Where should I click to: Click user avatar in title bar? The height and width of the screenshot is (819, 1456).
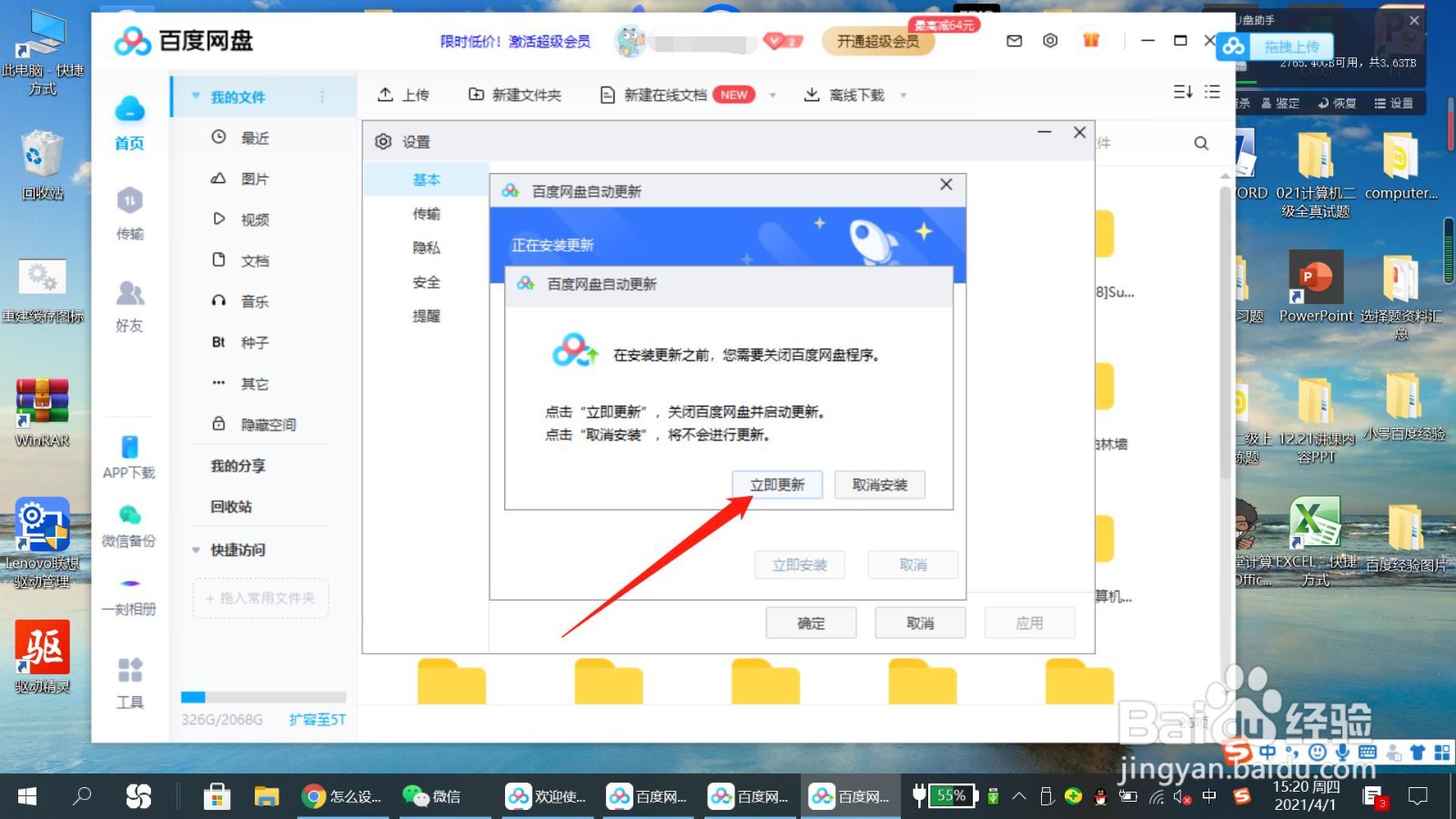[x=631, y=41]
